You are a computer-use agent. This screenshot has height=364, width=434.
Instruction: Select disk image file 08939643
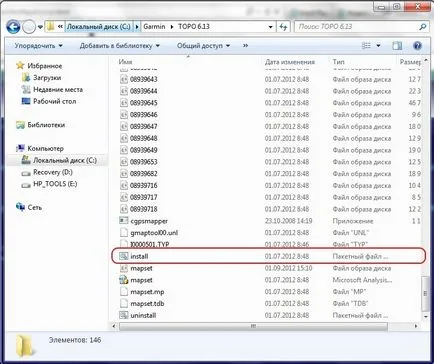point(138,79)
